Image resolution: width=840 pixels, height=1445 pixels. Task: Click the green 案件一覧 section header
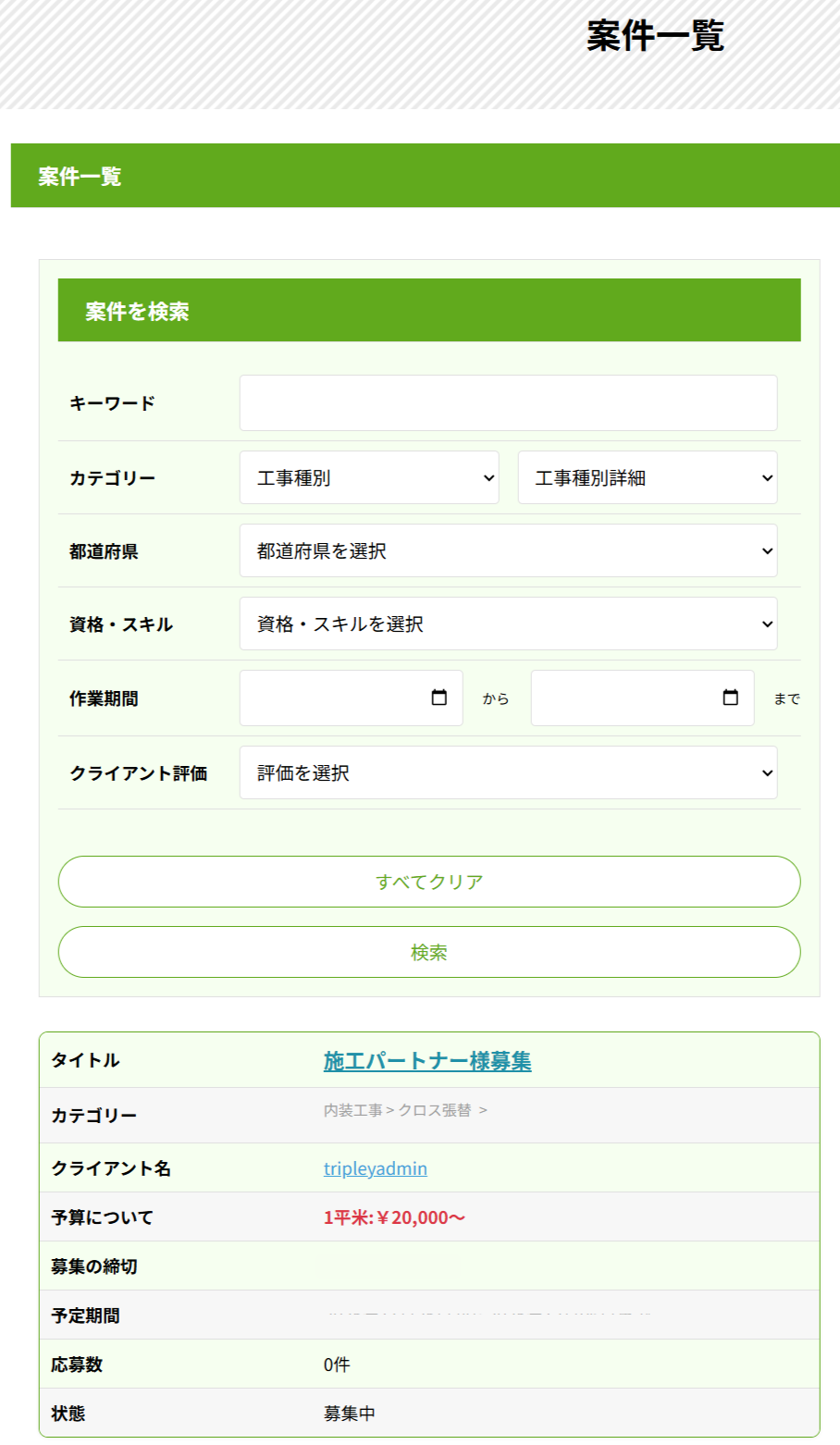coord(426,176)
